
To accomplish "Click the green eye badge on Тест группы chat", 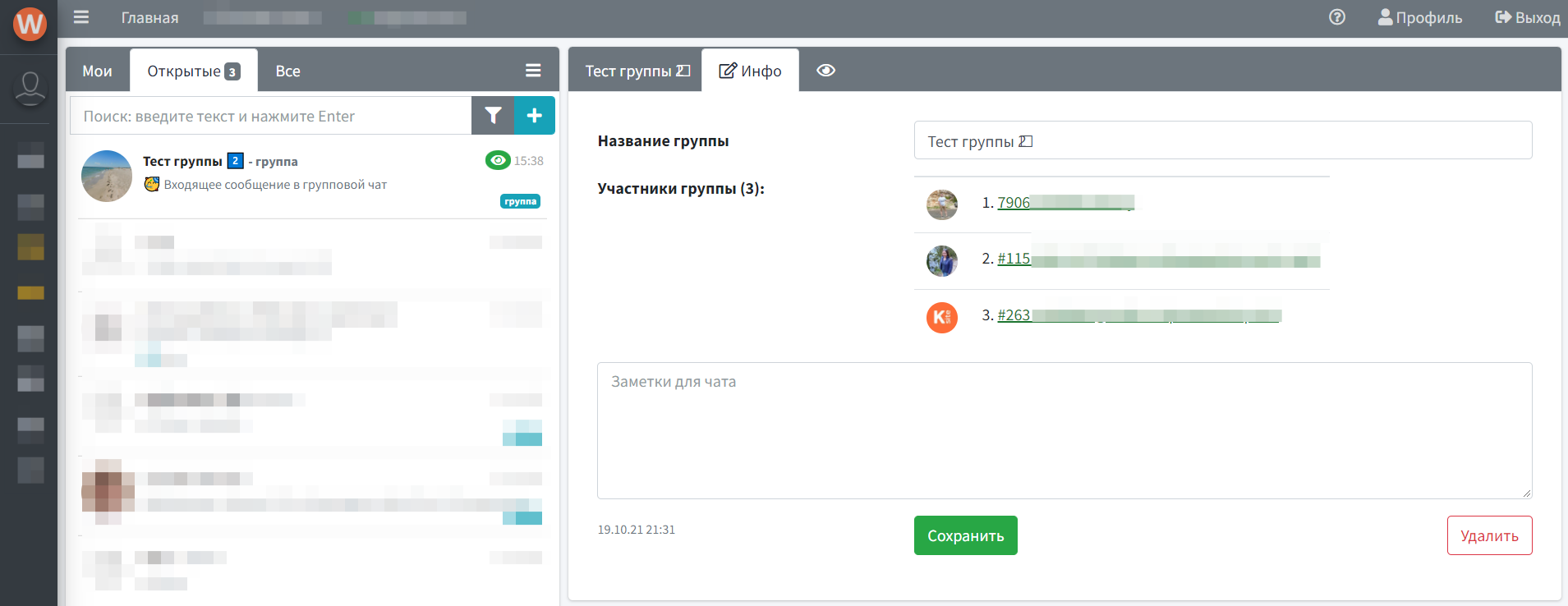I will pyautogui.click(x=498, y=160).
